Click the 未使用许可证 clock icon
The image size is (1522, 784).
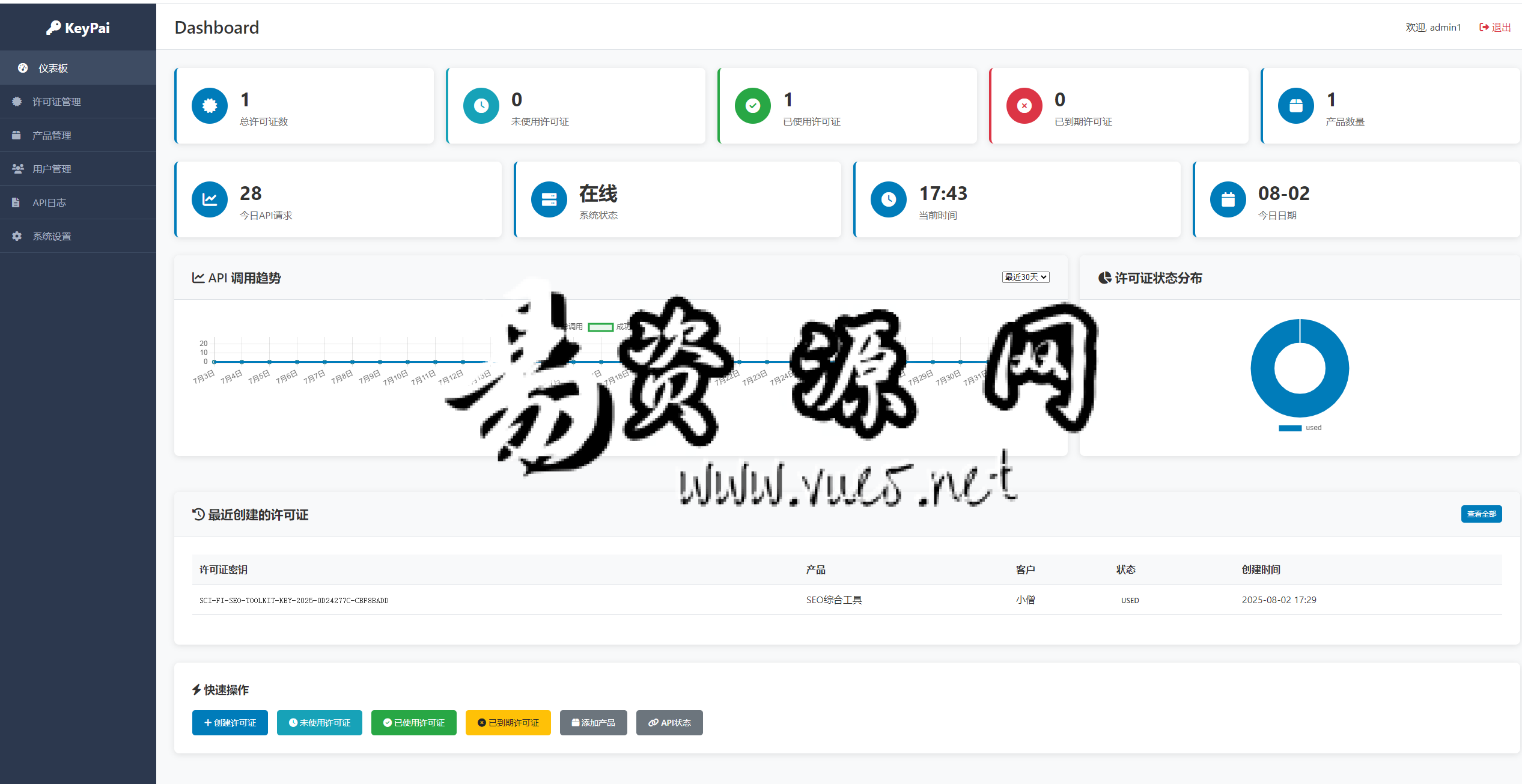(481, 106)
